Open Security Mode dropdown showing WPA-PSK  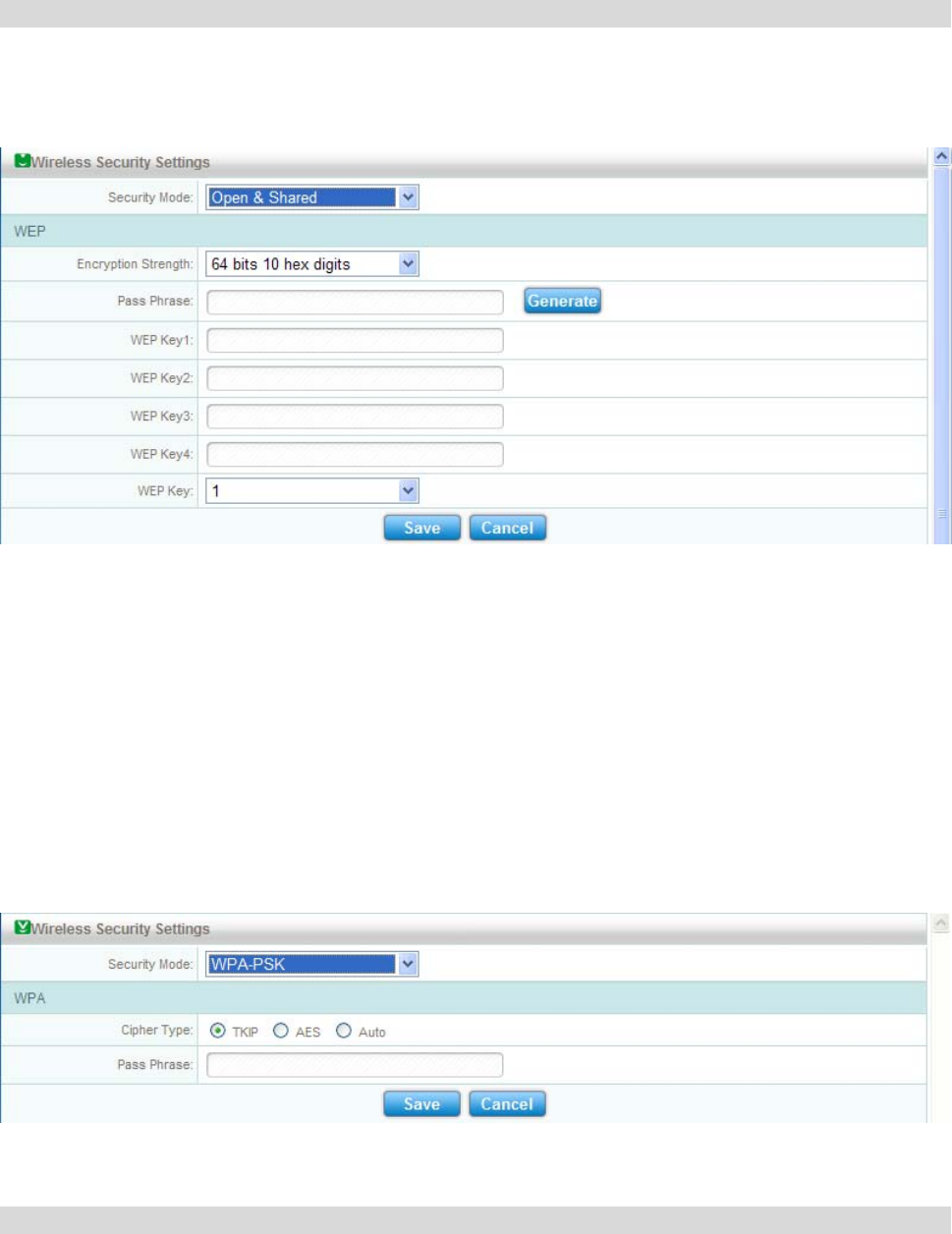coord(312,964)
